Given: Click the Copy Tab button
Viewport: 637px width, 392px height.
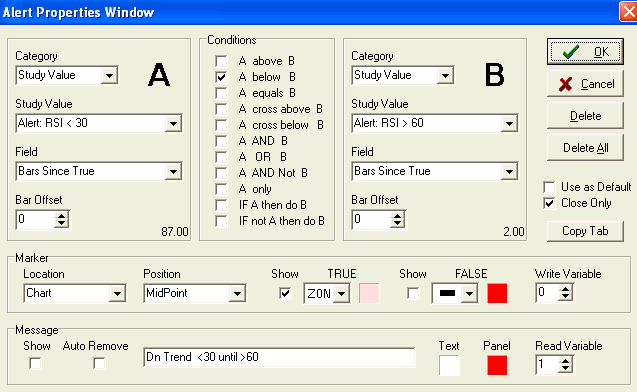Looking at the screenshot, I should (x=585, y=231).
